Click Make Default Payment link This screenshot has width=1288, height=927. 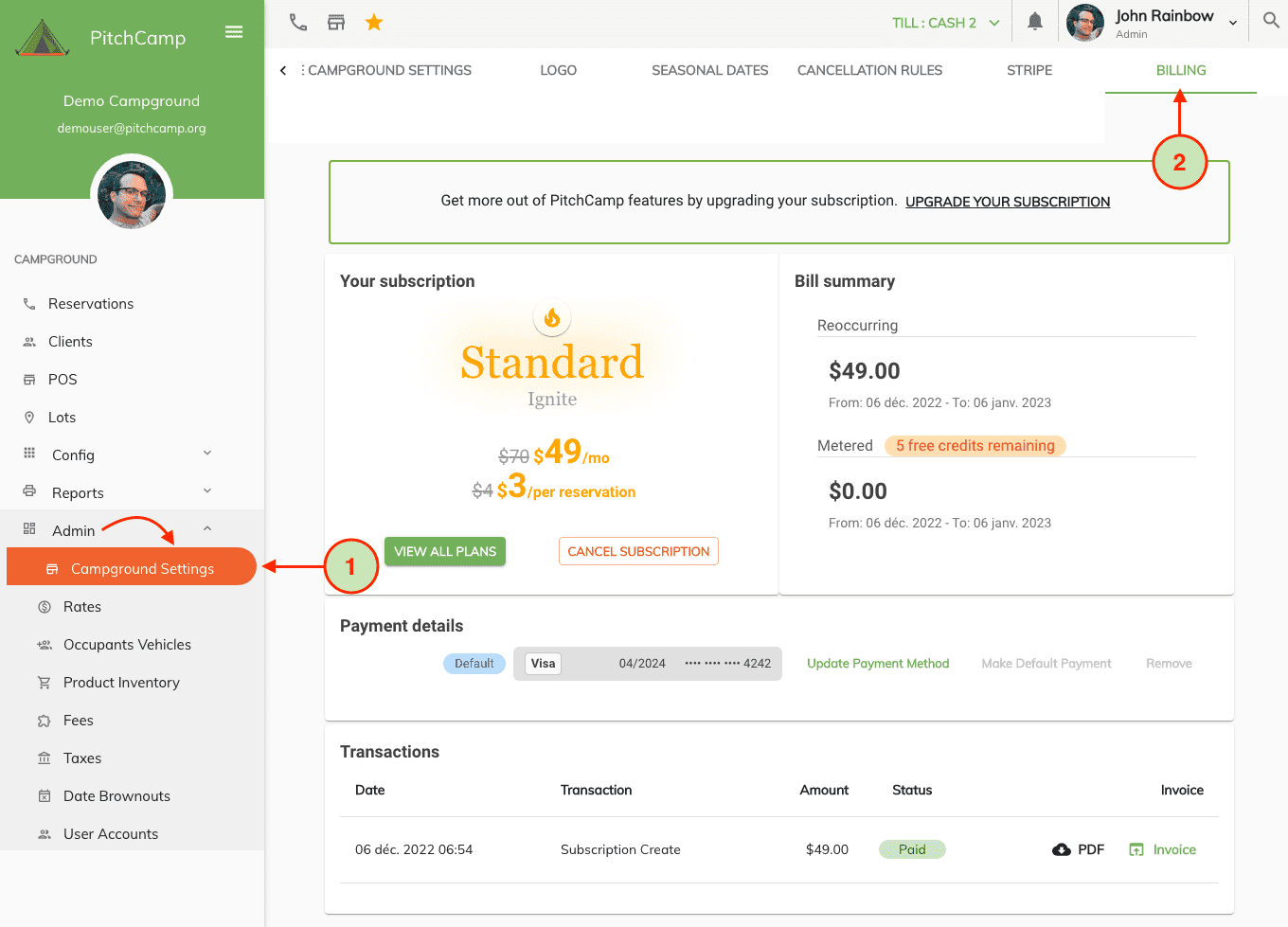pos(1046,664)
